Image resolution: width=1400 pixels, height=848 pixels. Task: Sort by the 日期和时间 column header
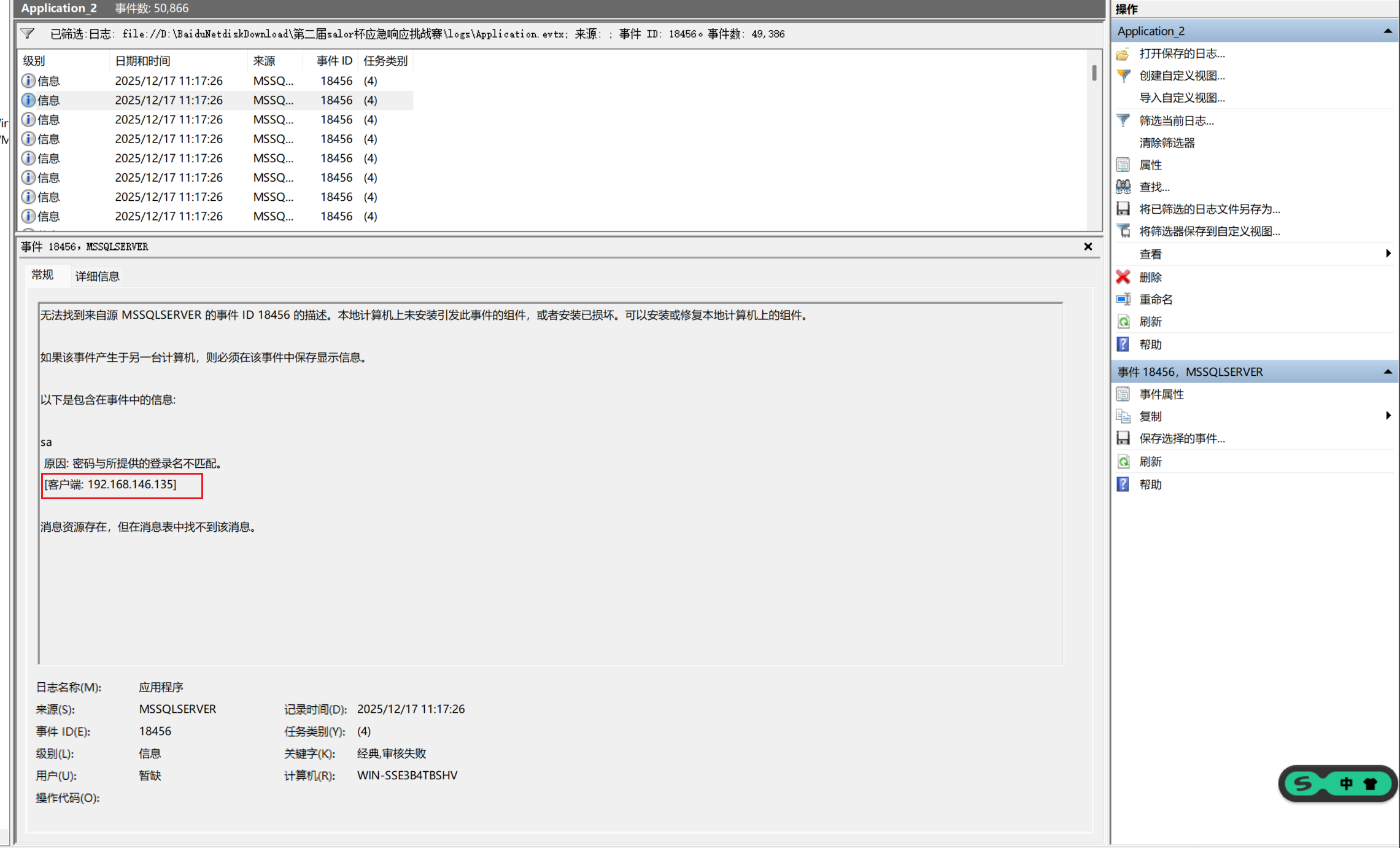coord(142,61)
